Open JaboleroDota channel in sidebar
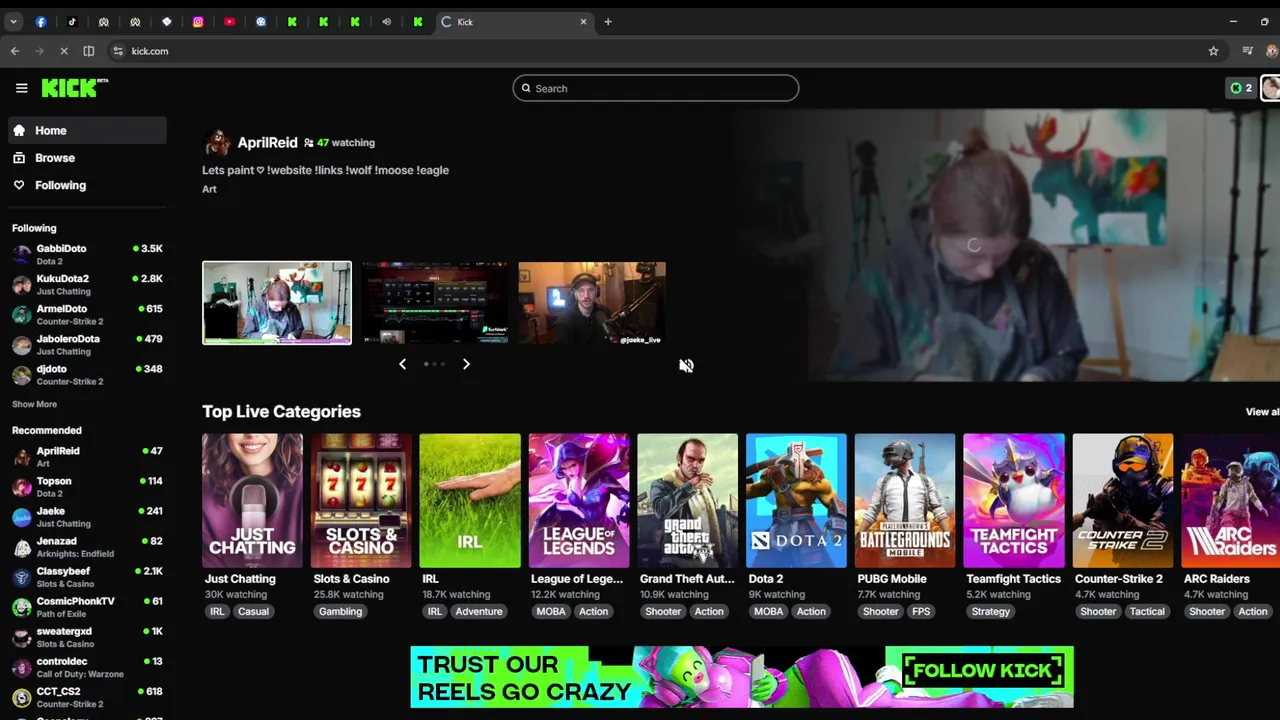 [x=86, y=344]
